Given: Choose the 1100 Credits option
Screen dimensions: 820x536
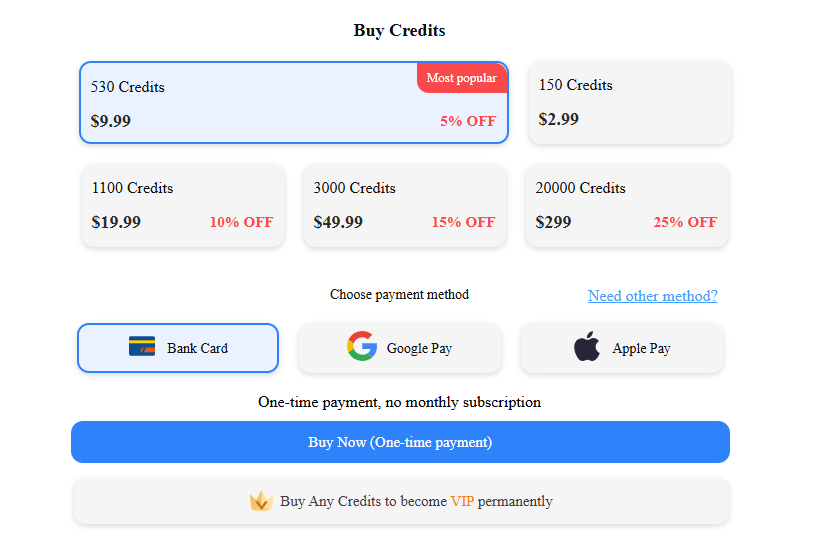Looking at the screenshot, I should 183,206.
